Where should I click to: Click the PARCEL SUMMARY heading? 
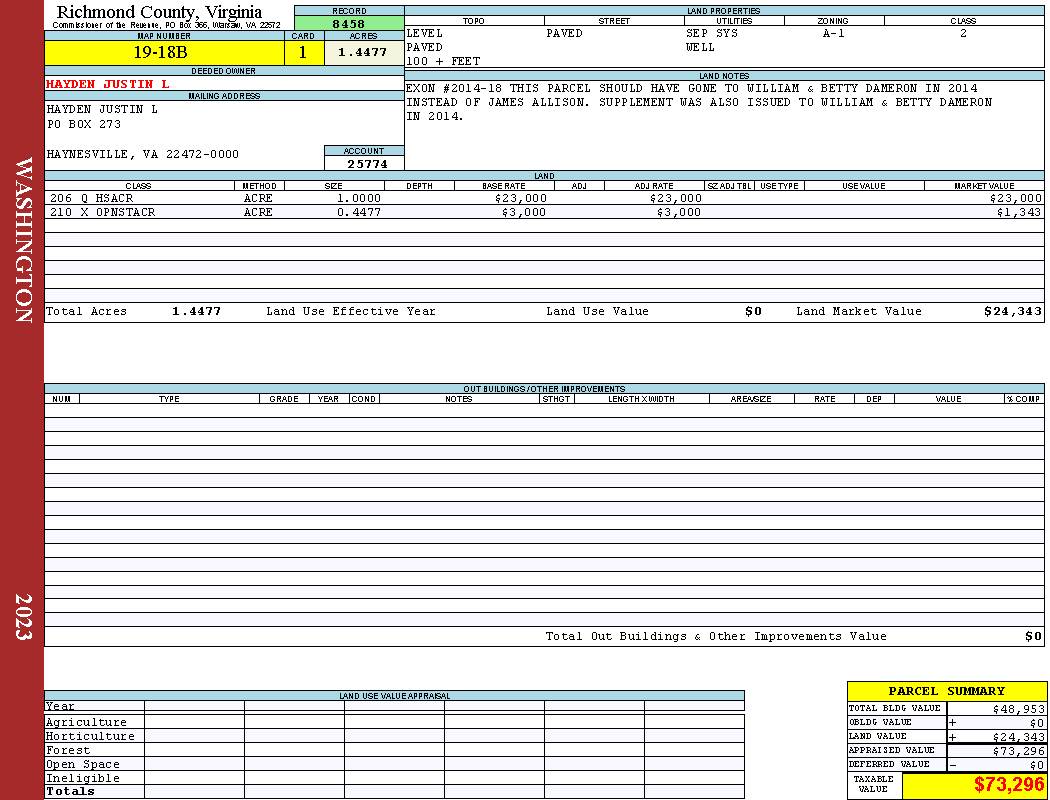946,691
